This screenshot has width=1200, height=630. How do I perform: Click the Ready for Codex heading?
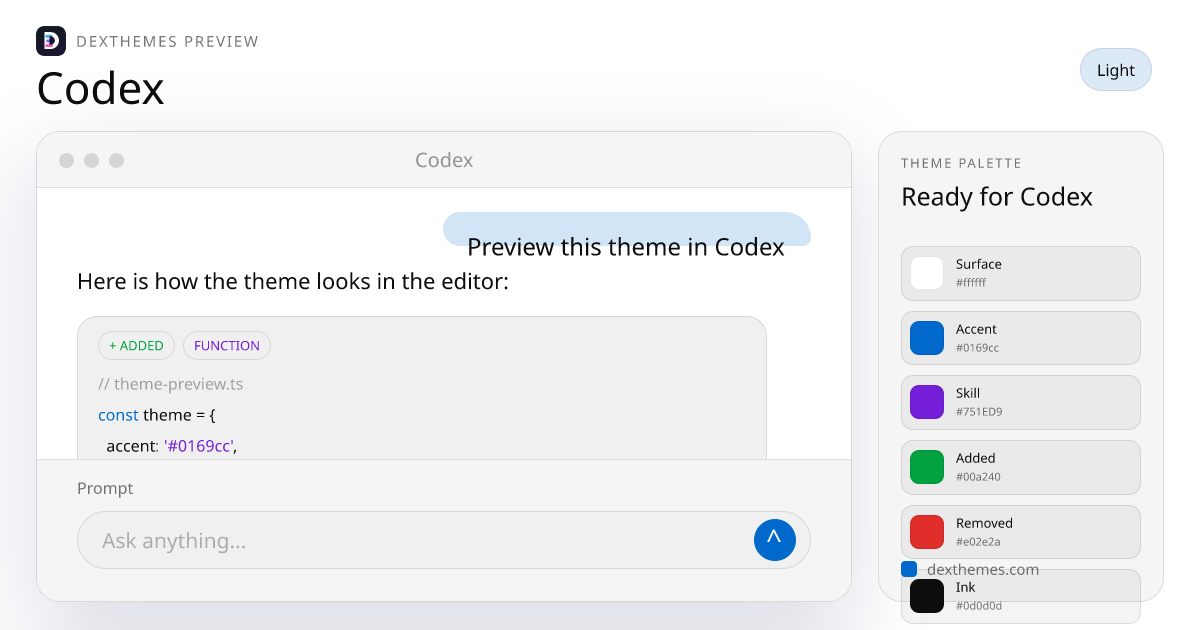click(997, 196)
